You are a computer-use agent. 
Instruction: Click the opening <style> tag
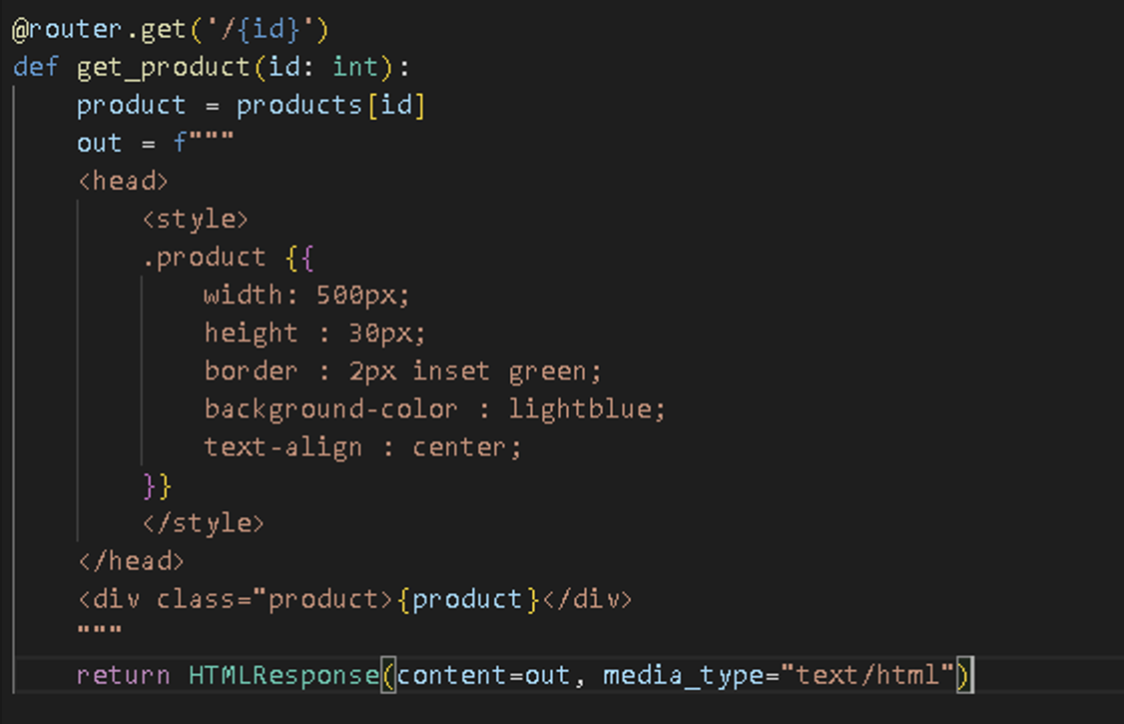click(x=194, y=219)
